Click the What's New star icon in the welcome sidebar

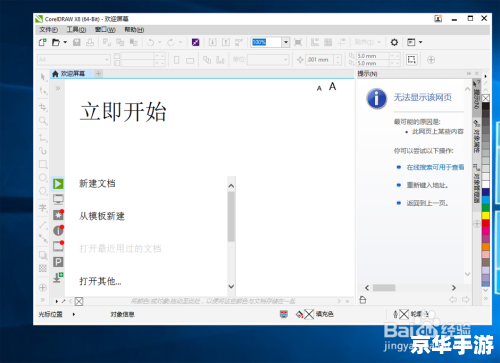point(58,215)
